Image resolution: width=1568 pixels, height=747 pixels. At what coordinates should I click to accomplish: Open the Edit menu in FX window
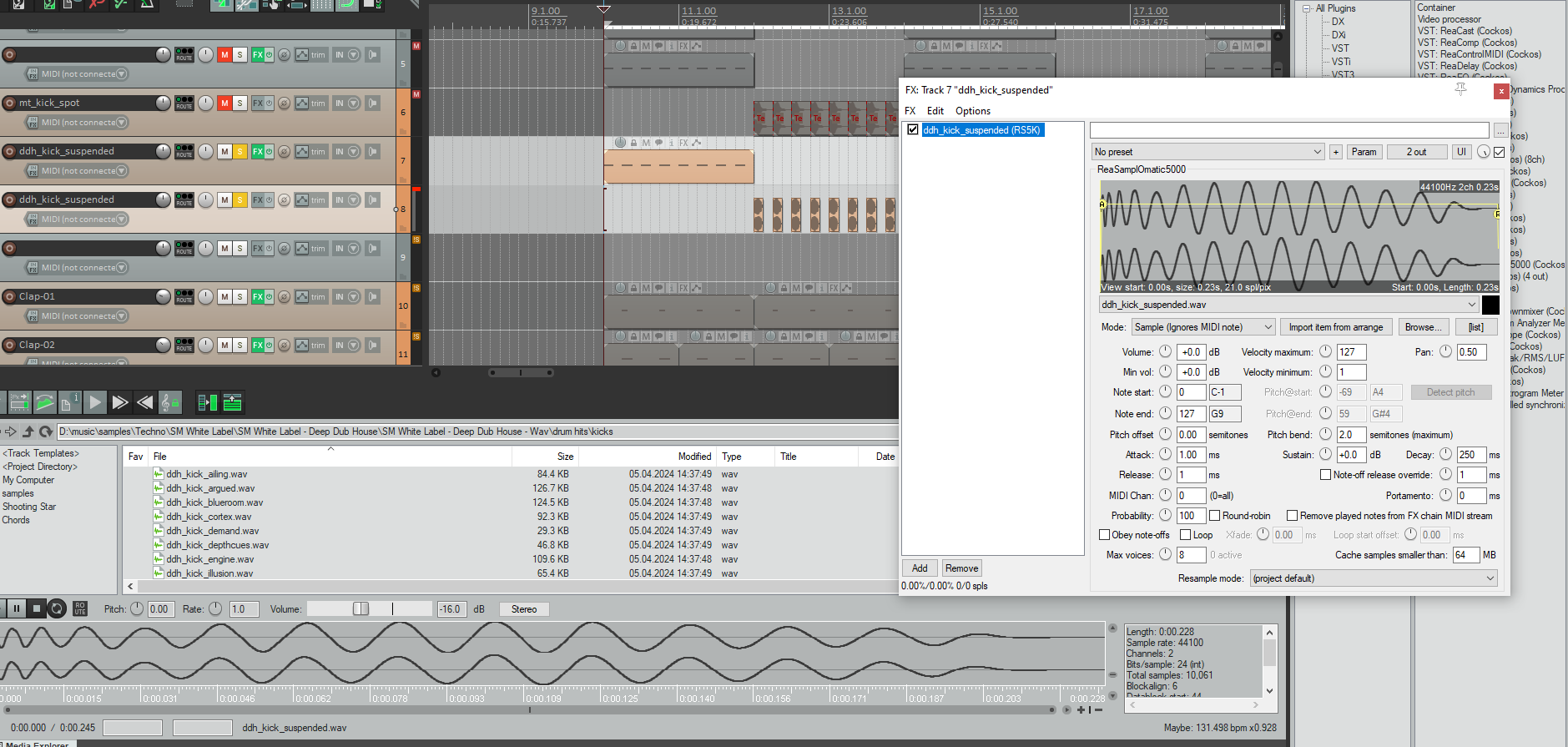[935, 111]
